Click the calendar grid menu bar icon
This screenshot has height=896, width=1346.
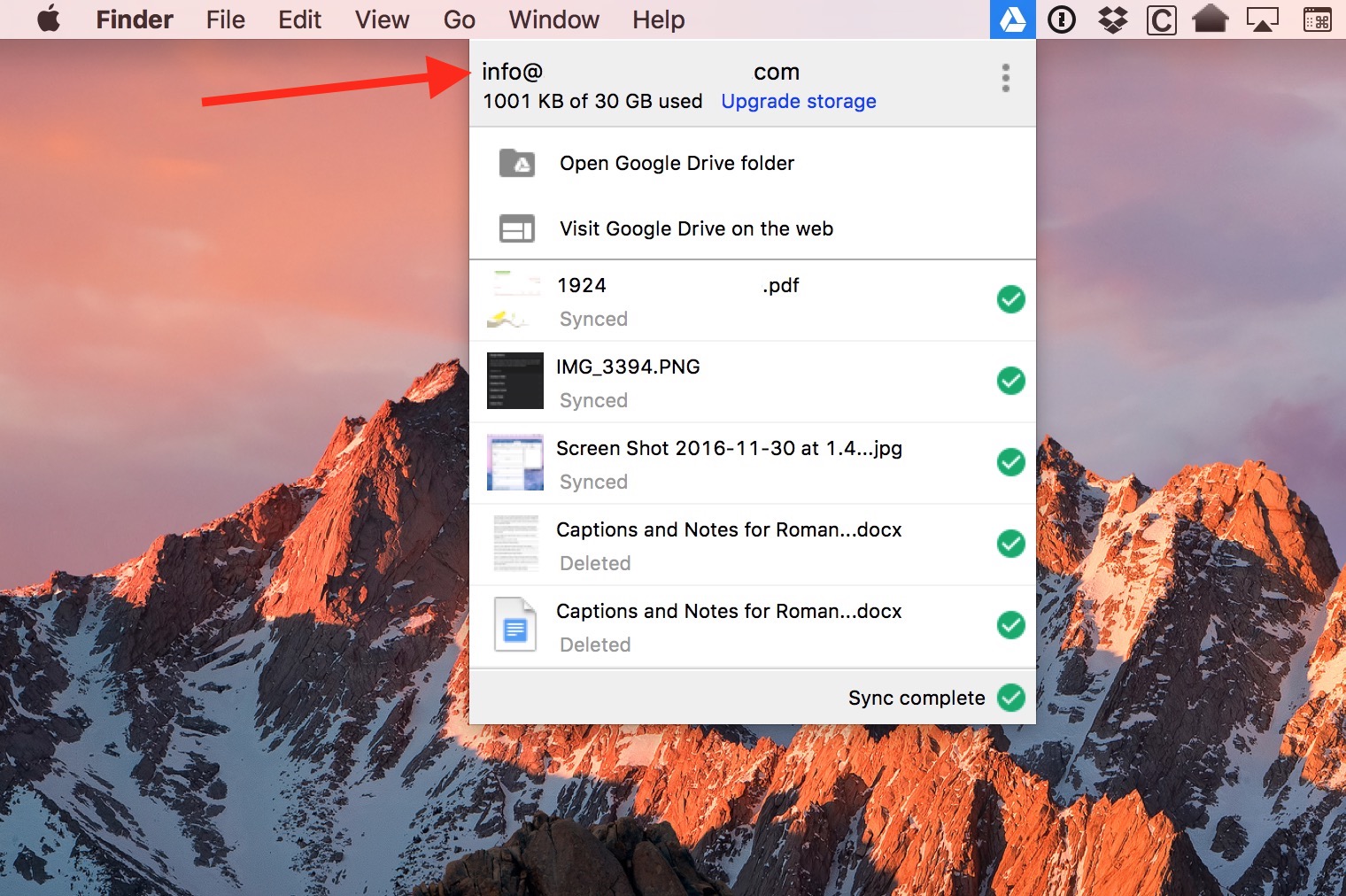click(1318, 19)
